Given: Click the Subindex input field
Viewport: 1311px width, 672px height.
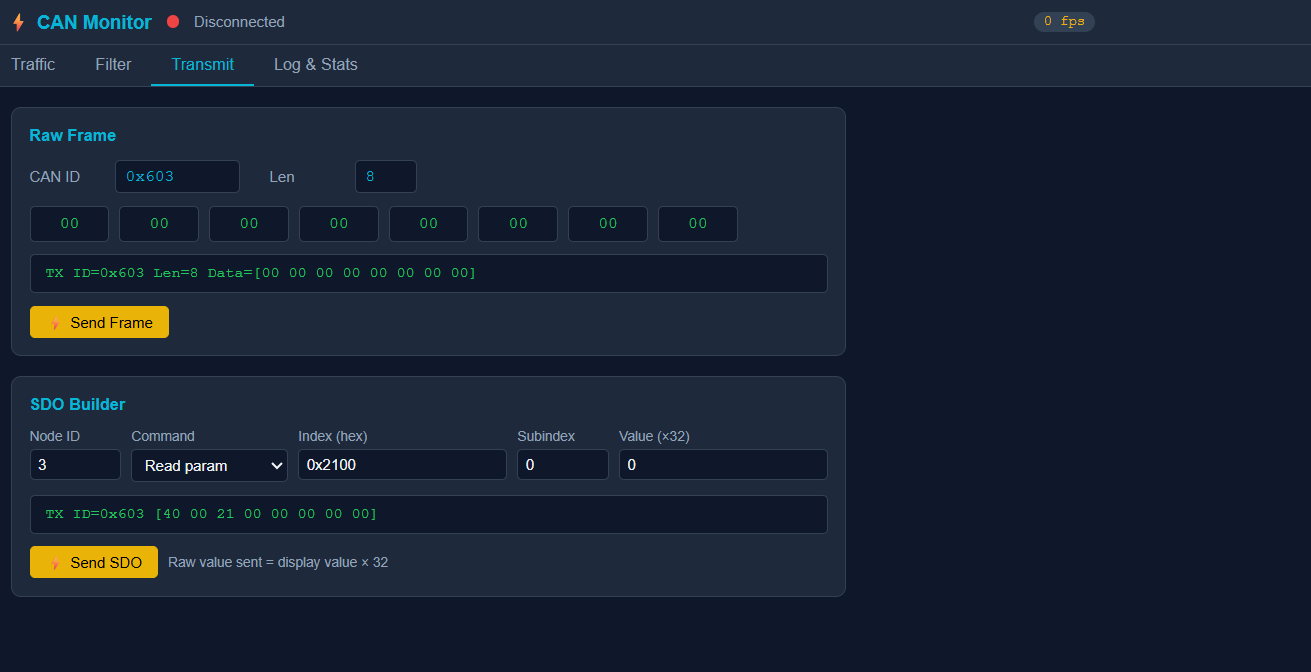Looking at the screenshot, I should (x=562, y=465).
